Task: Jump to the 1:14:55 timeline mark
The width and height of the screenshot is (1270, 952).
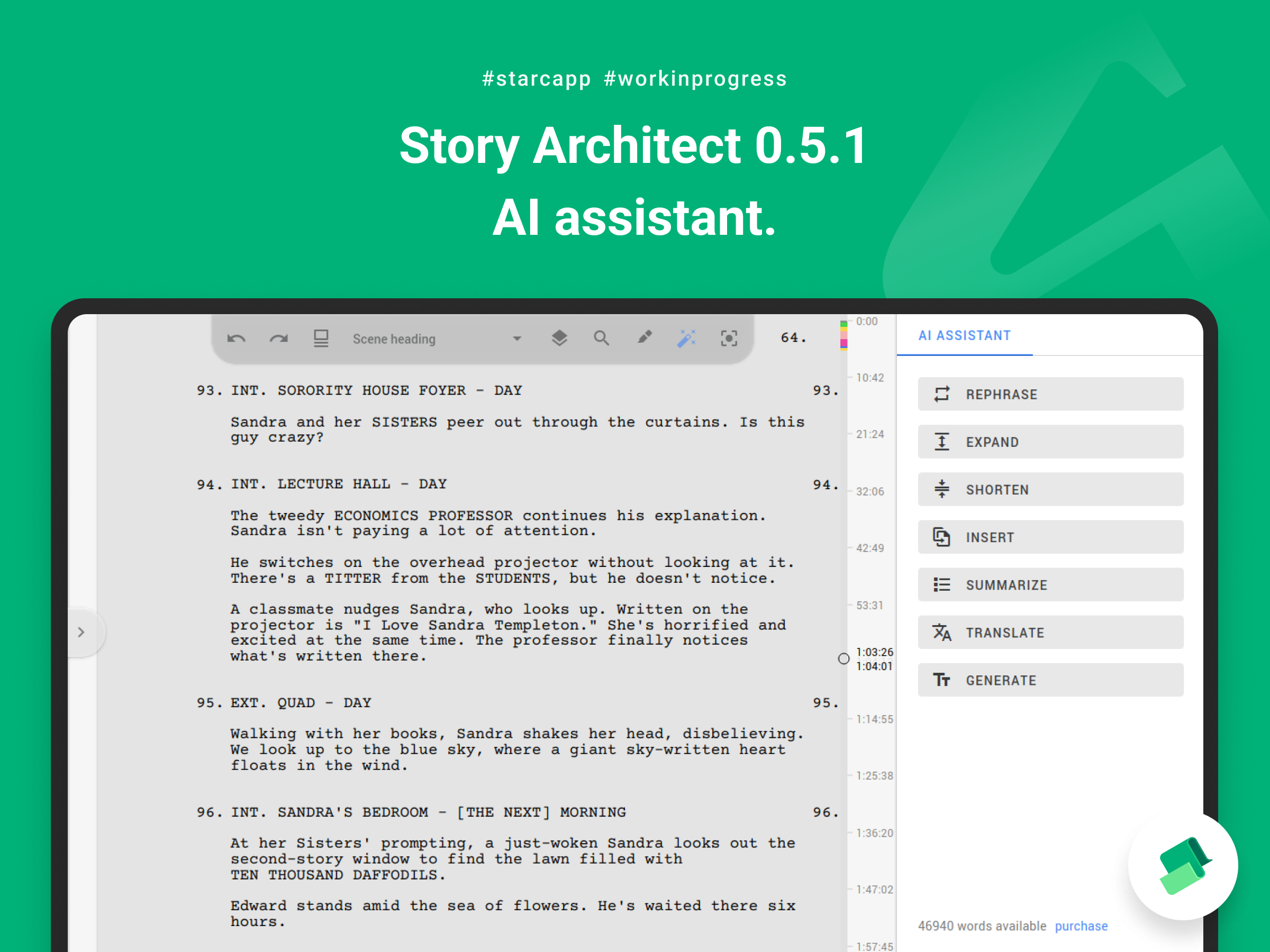Action: coord(874,719)
